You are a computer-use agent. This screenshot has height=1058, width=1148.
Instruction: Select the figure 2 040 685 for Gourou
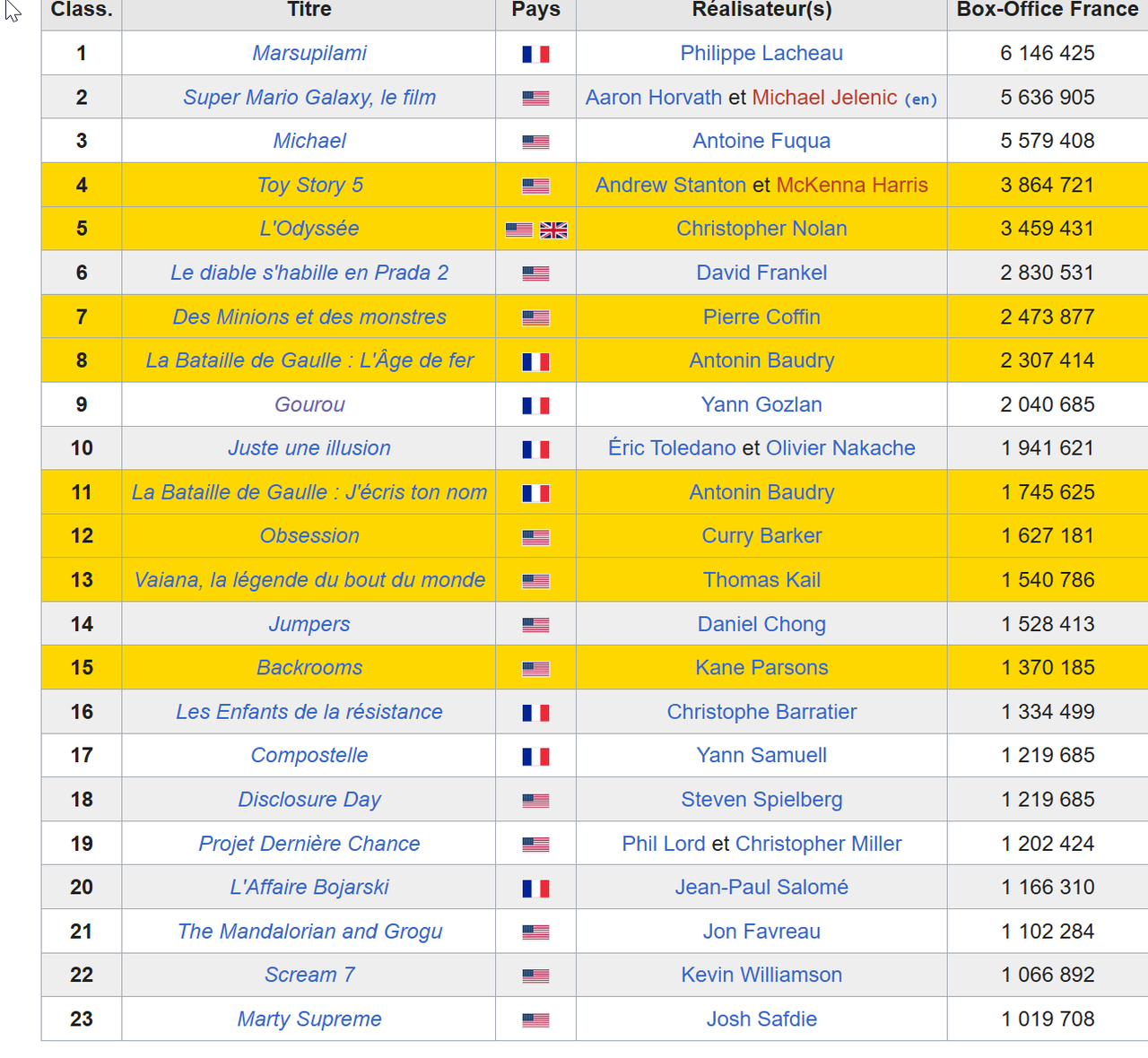[x=1048, y=405]
